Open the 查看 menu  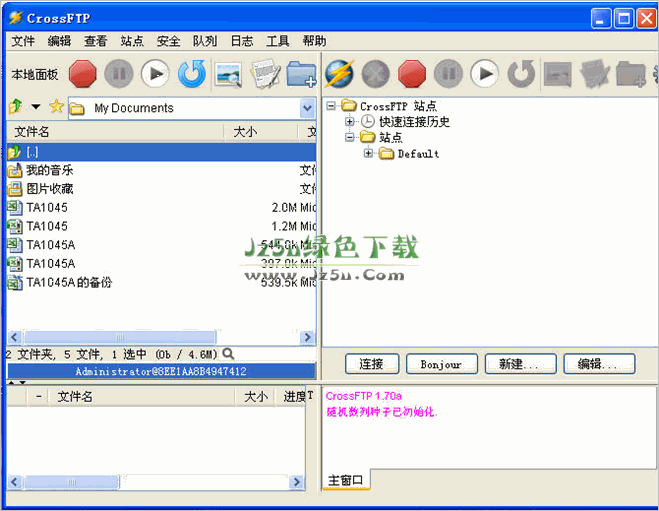click(x=96, y=41)
